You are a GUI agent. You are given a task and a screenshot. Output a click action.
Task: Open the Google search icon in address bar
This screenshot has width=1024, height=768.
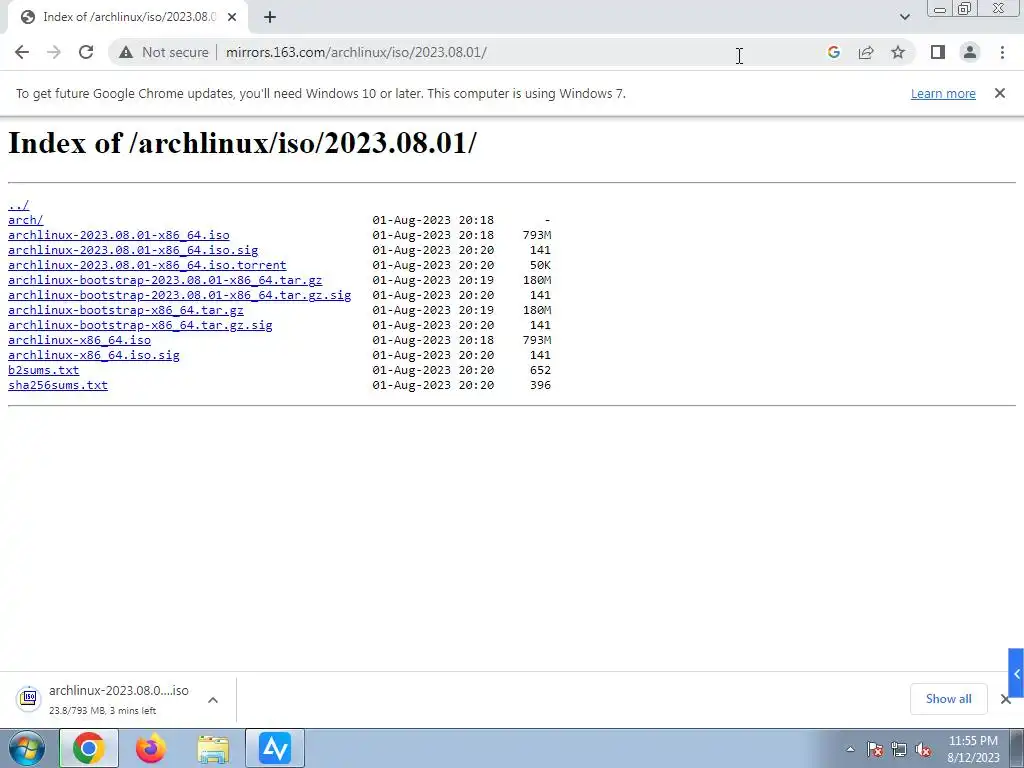pos(833,52)
